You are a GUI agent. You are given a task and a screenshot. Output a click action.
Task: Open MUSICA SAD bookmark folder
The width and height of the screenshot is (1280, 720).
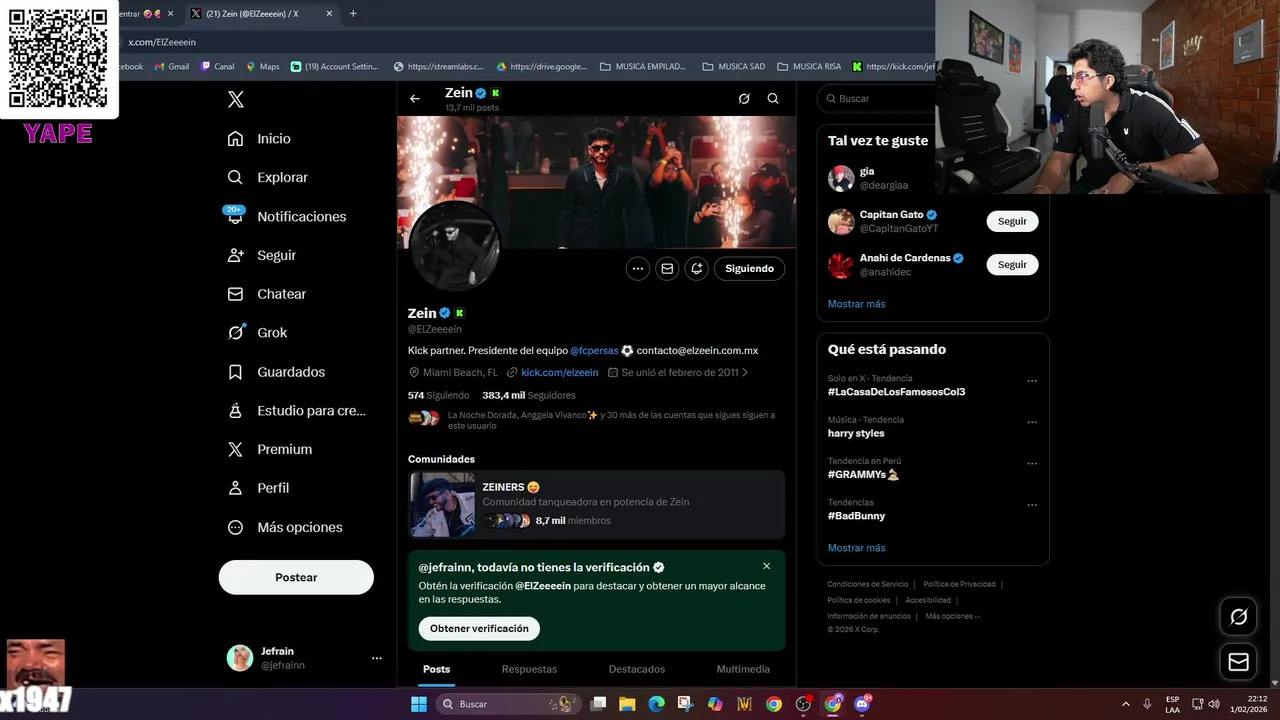click(733, 67)
